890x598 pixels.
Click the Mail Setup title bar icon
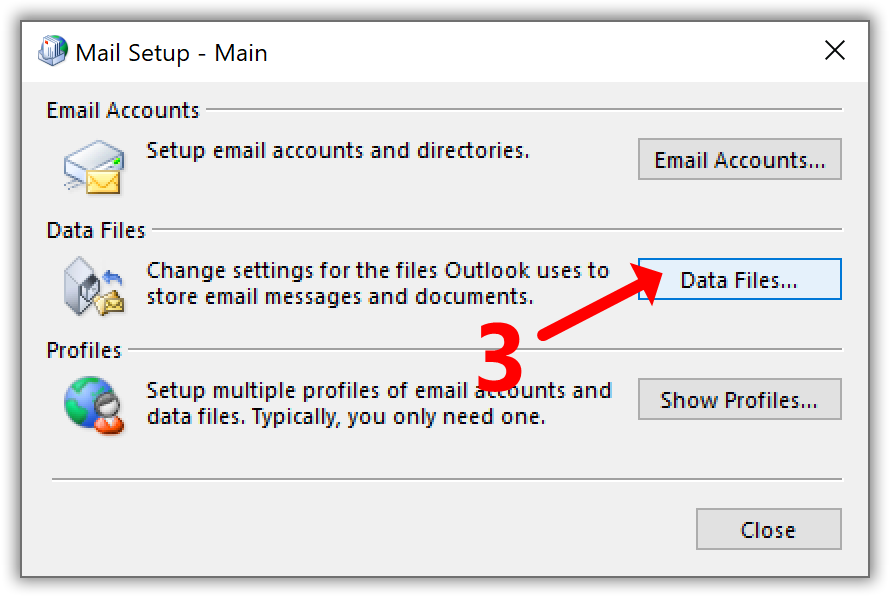(53, 51)
